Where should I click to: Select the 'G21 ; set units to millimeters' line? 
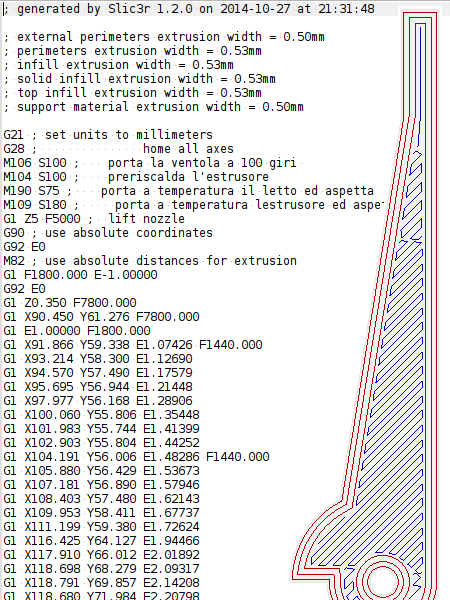pos(108,135)
